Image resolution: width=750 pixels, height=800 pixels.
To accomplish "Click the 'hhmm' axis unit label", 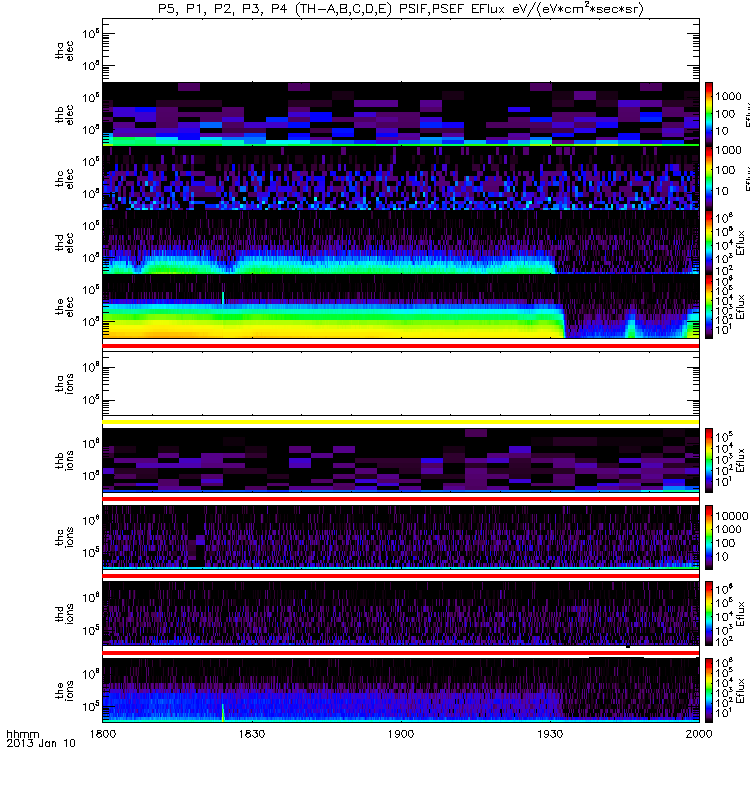I will tap(23, 734).
